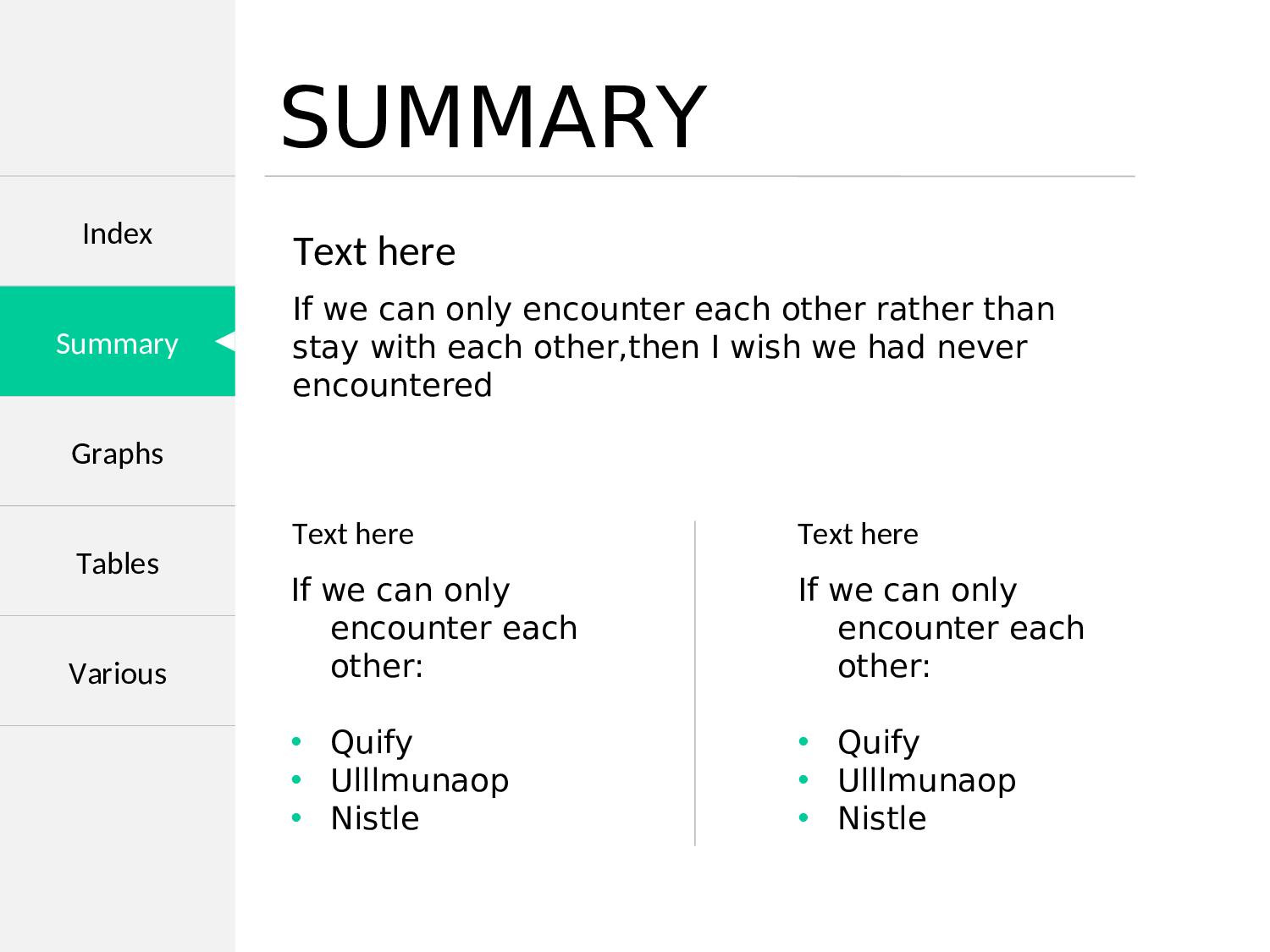Click 'Quify' in the left column list
Viewport: 1270px width, 952px height.
(372, 742)
